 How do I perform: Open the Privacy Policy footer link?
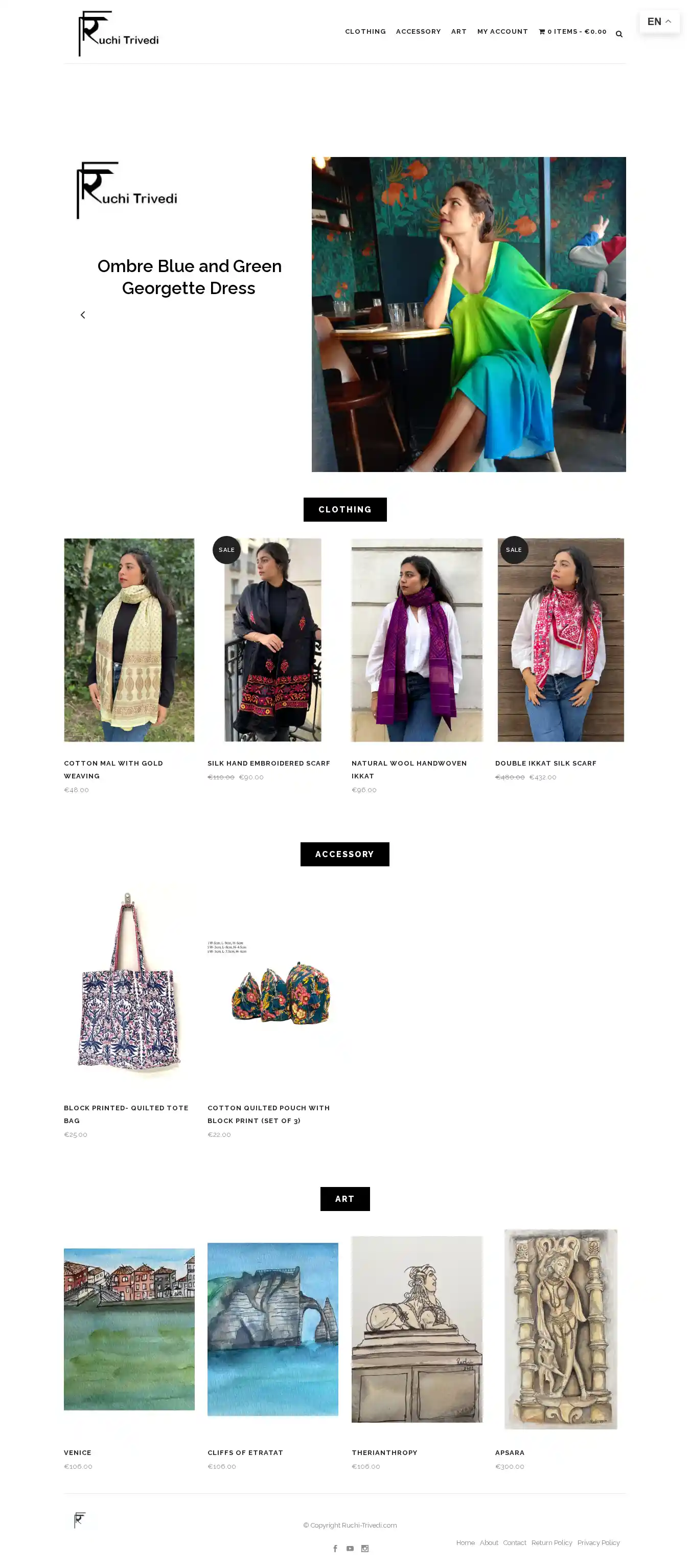pos(598,1542)
